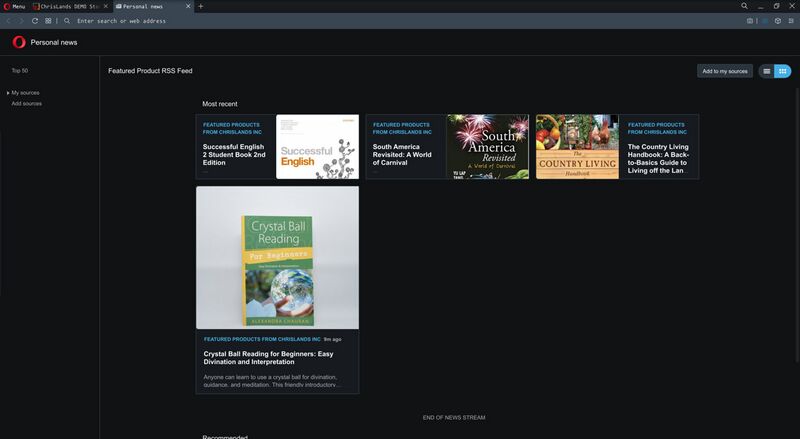Viewport: 800px width, 439px height.
Task: Click the Opera logo beside Personal news
Action: pyautogui.click(x=19, y=42)
